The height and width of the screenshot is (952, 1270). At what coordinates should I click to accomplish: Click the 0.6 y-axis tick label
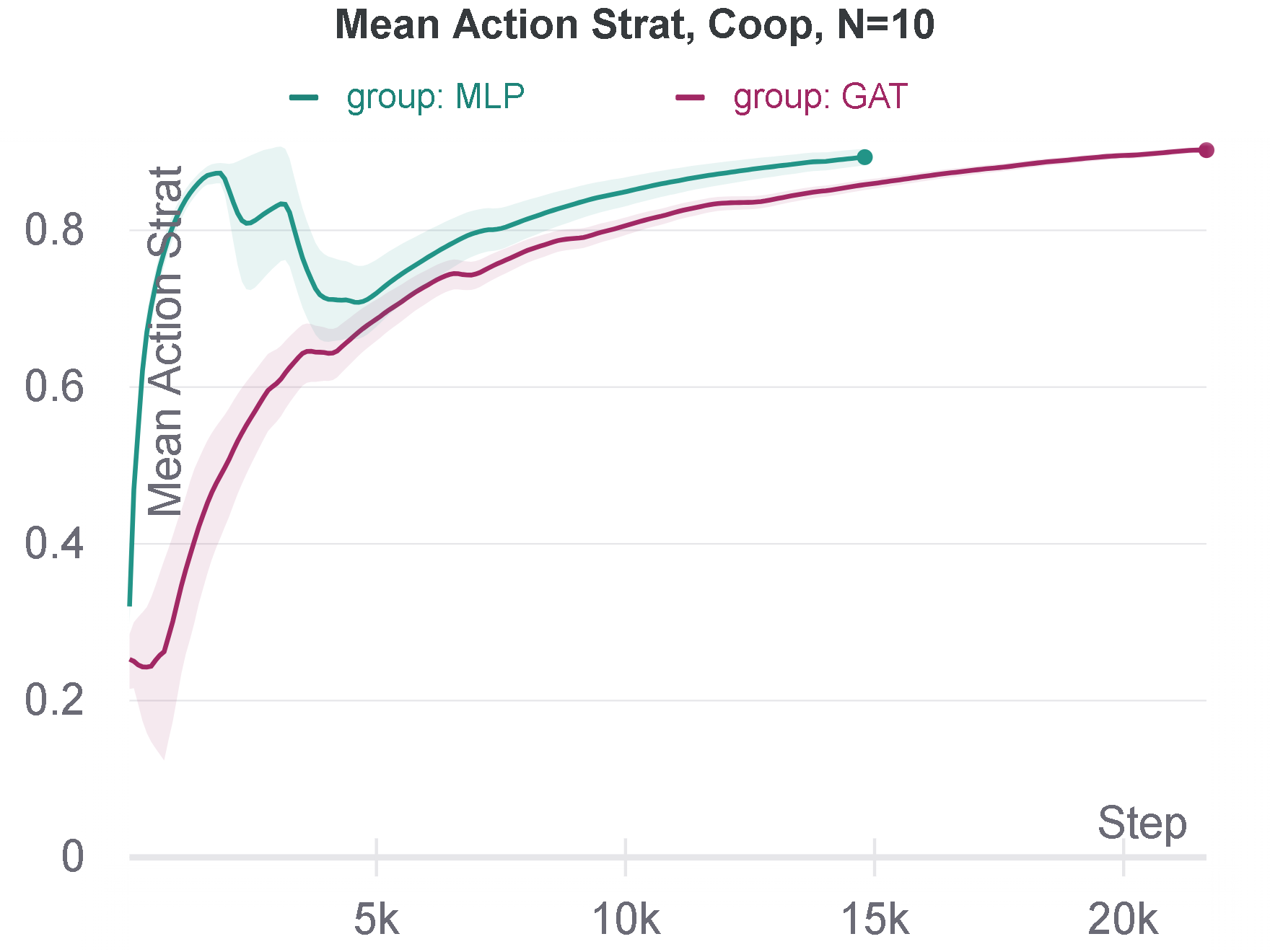(54, 387)
